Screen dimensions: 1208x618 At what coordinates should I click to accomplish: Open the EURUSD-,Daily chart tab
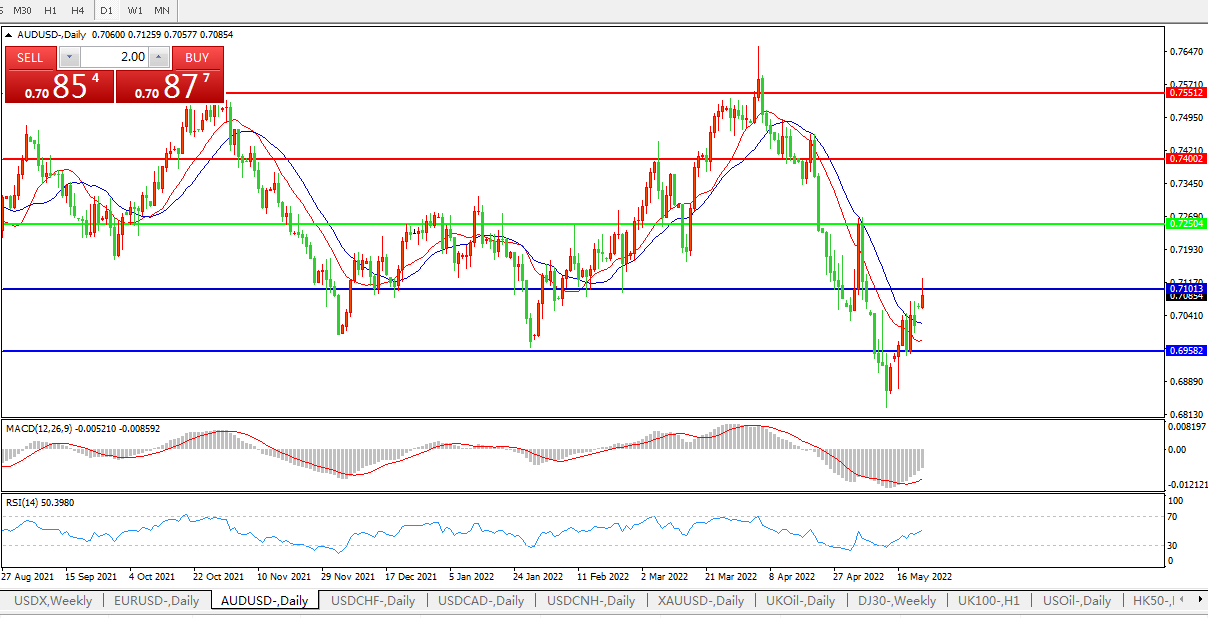pos(156,601)
